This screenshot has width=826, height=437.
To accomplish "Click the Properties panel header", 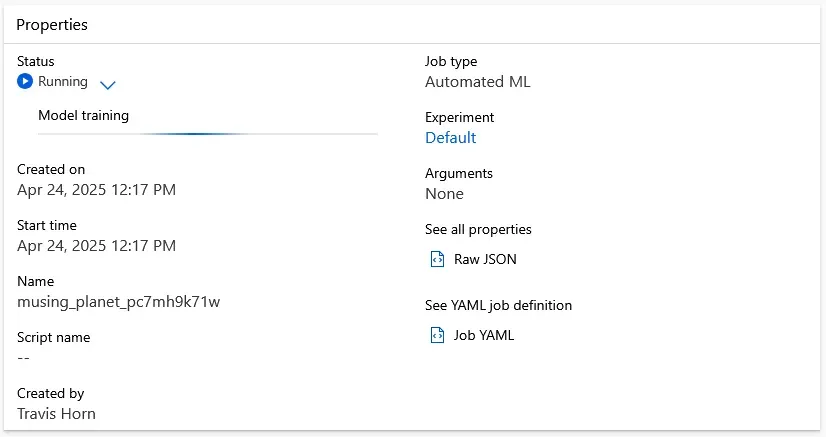I will pyautogui.click(x=52, y=25).
